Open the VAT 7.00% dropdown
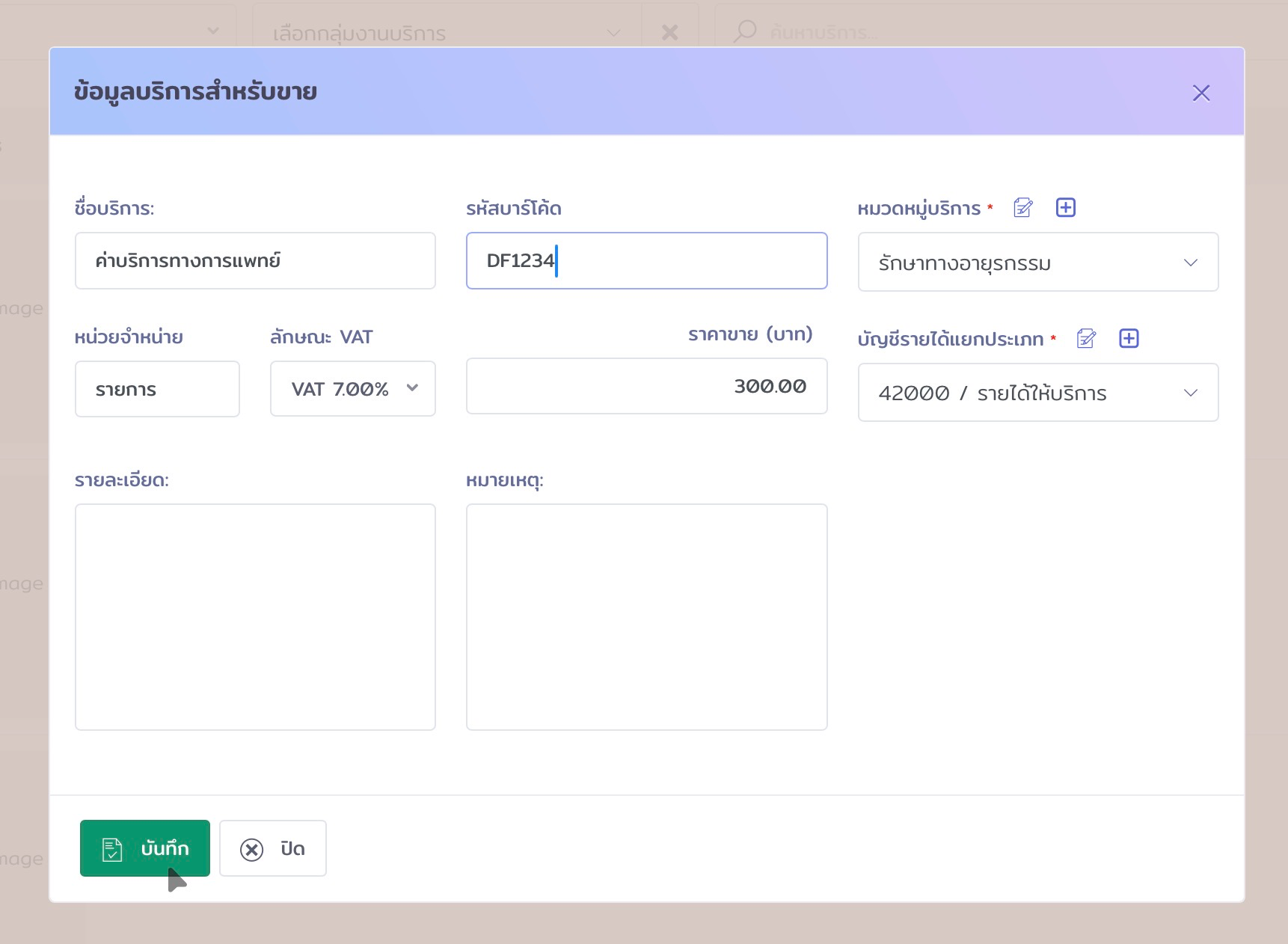Viewport: 1288px width, 944px height. (x=352, y=389)
